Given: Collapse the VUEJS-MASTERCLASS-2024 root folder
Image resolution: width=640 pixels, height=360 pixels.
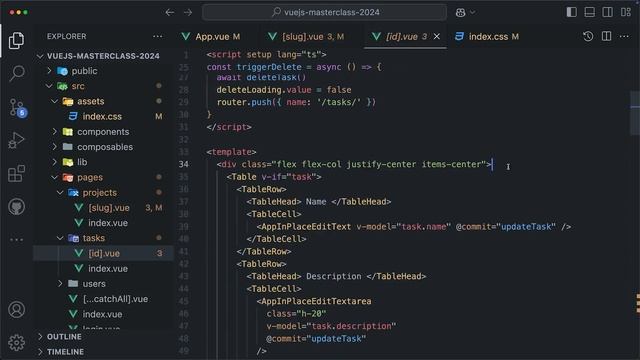Looking at the screenshot, I should point(40,56).
